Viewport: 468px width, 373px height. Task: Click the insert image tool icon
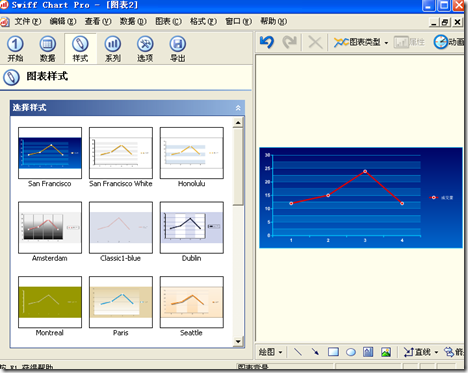pos(386,352)
